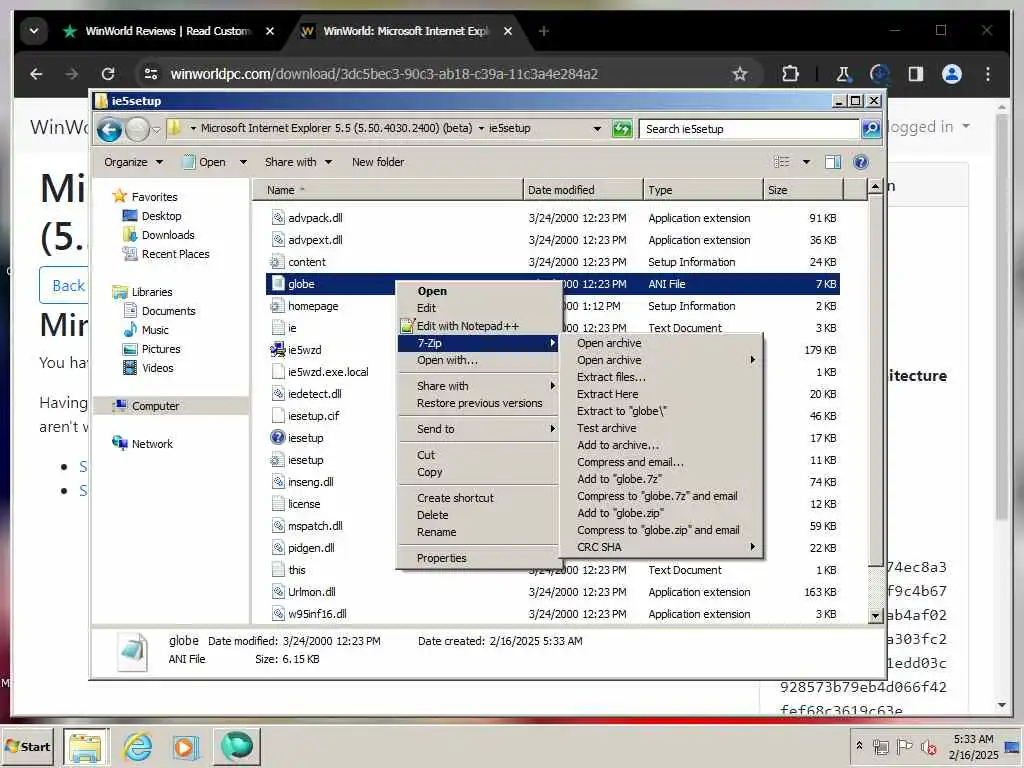Reload the page in Chrome
The width and height of the screenshot is (1024, 768).
click(x=108, y=74)
